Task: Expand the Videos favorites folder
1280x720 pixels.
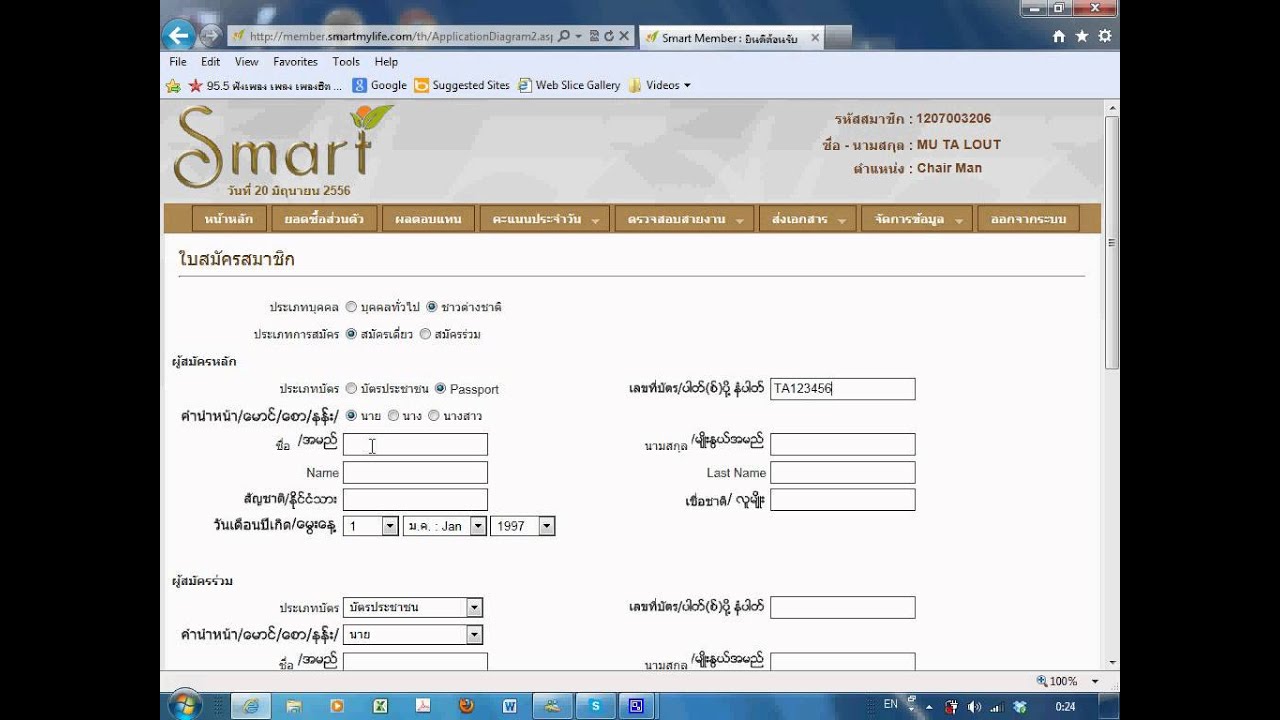Action: point(661,86)
